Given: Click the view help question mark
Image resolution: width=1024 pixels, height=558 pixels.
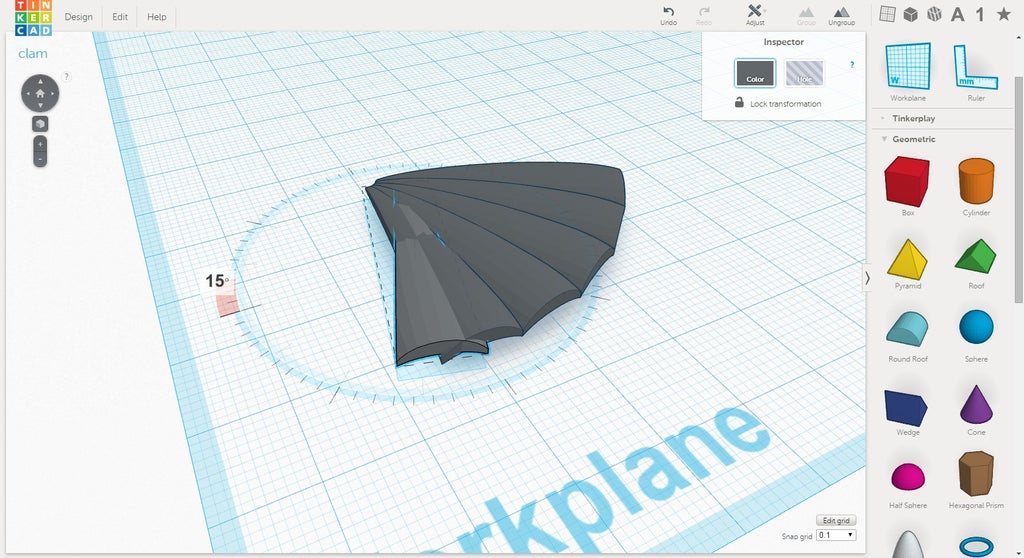Looking at the screenshot, I should coord(66,76).
